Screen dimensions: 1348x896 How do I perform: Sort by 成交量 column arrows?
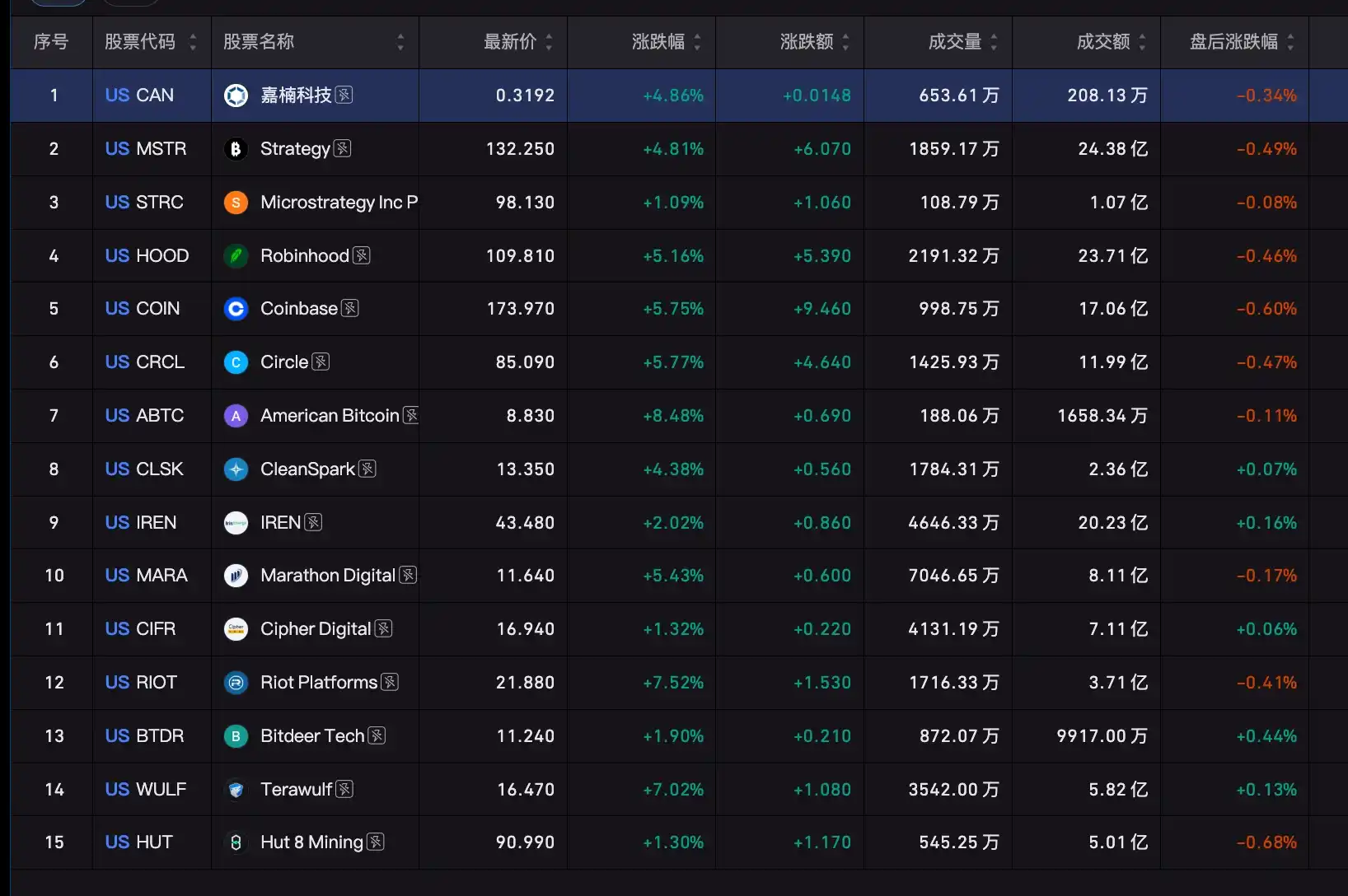pos(994,42)
